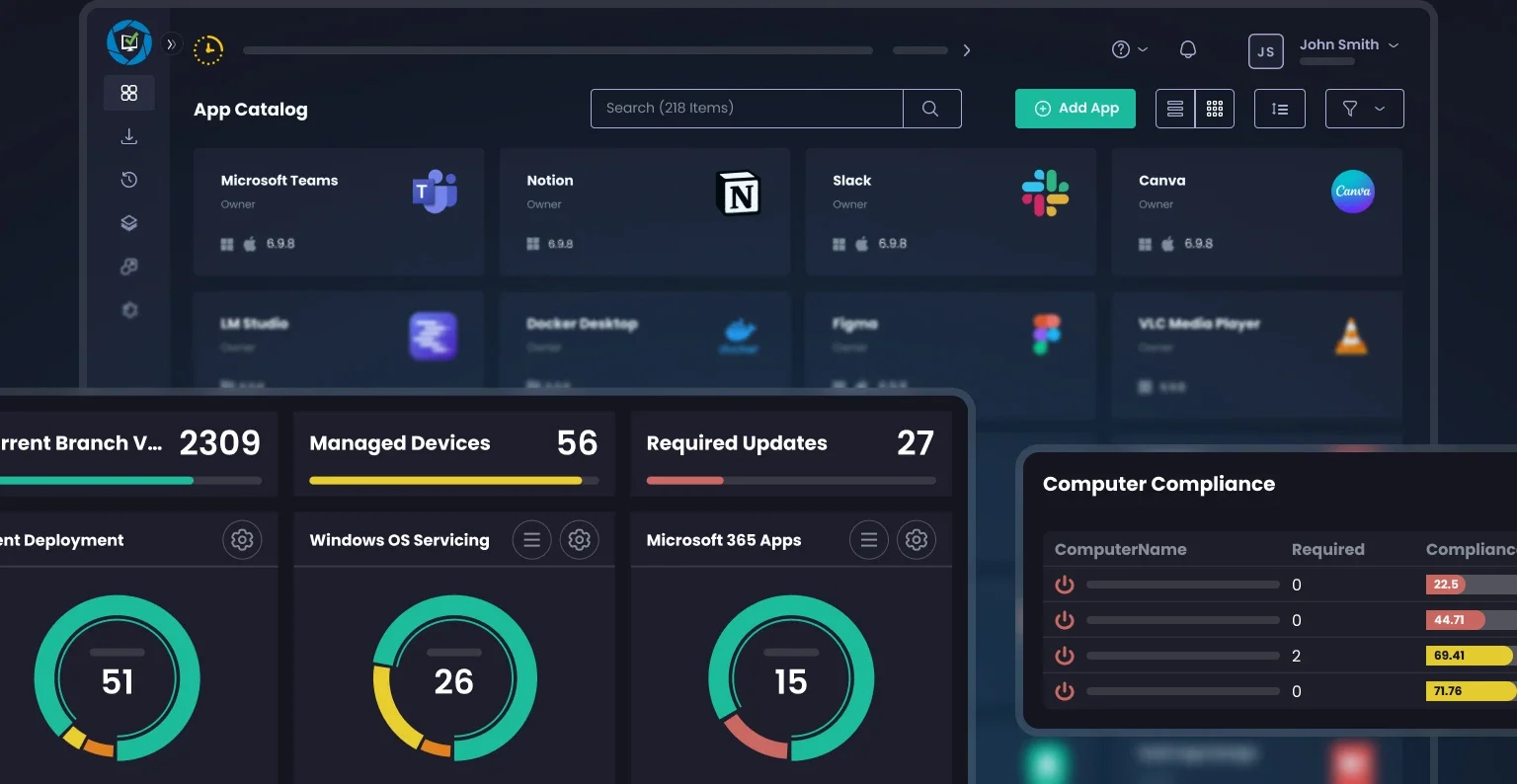Open the history icon in sidebar

(128, 180)
